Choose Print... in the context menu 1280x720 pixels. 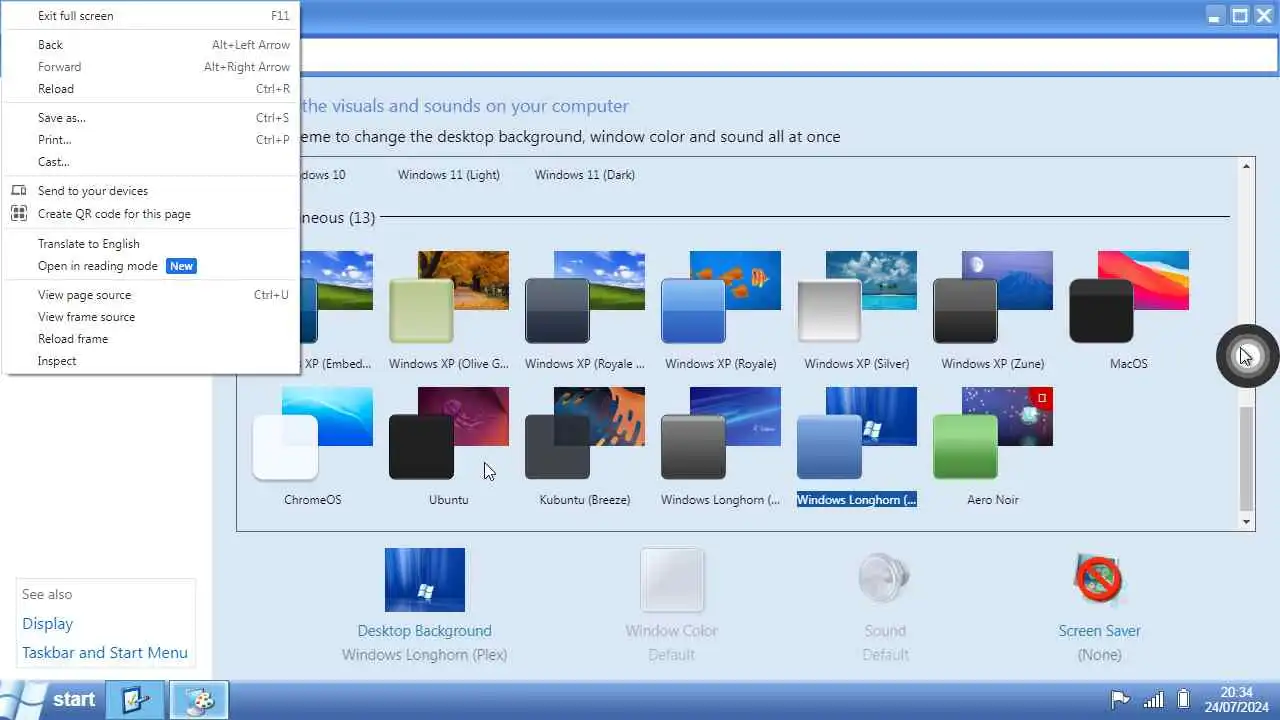point(151,140)
